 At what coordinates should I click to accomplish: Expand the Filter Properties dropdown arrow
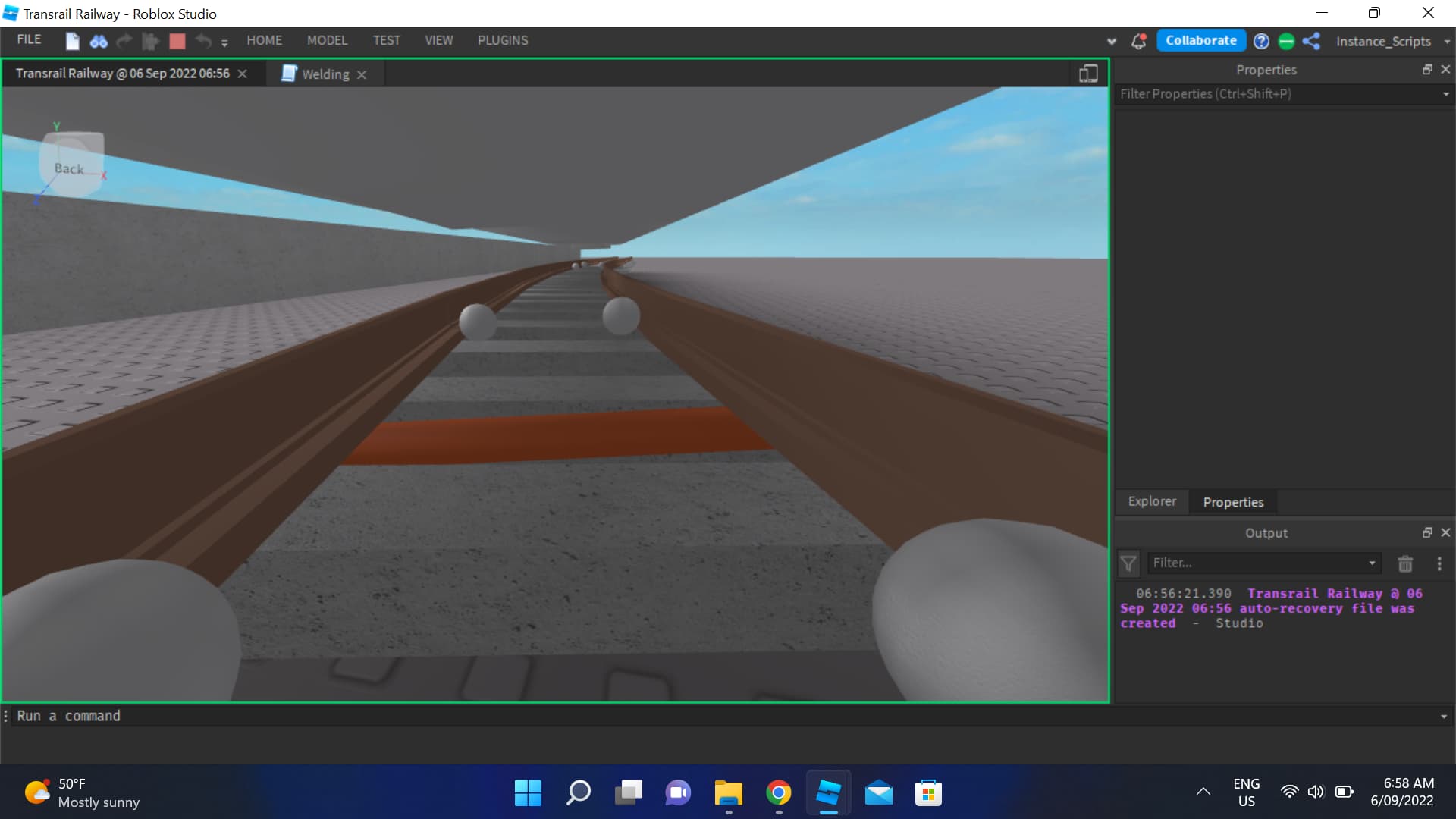(x=1446, y=94)
